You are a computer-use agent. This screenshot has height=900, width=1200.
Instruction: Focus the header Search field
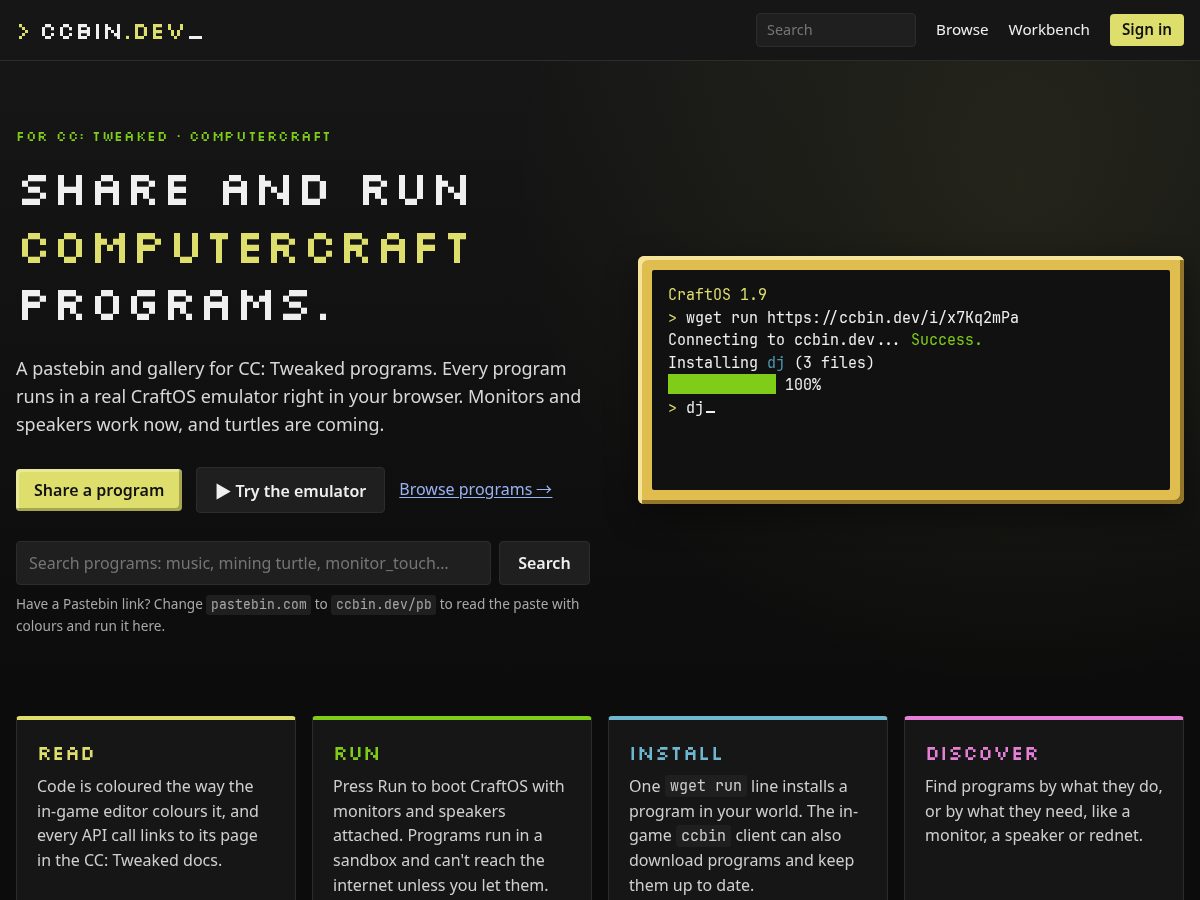click(836, 30)
